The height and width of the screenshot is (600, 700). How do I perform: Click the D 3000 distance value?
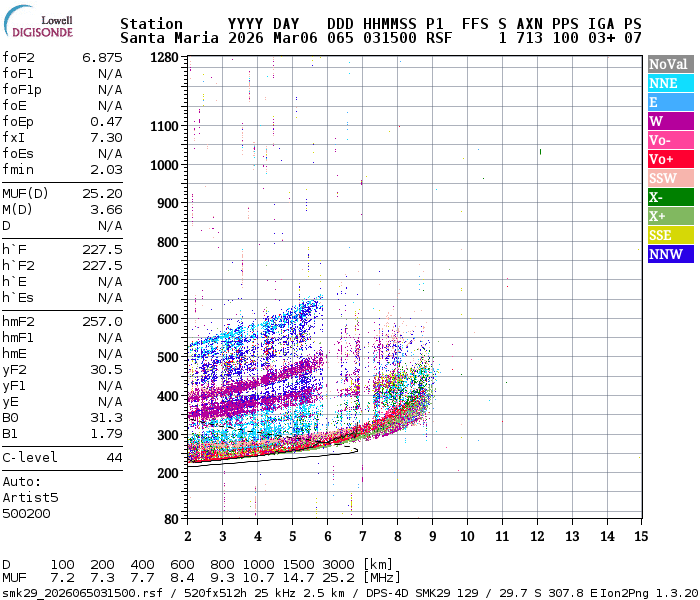(338, 564)
